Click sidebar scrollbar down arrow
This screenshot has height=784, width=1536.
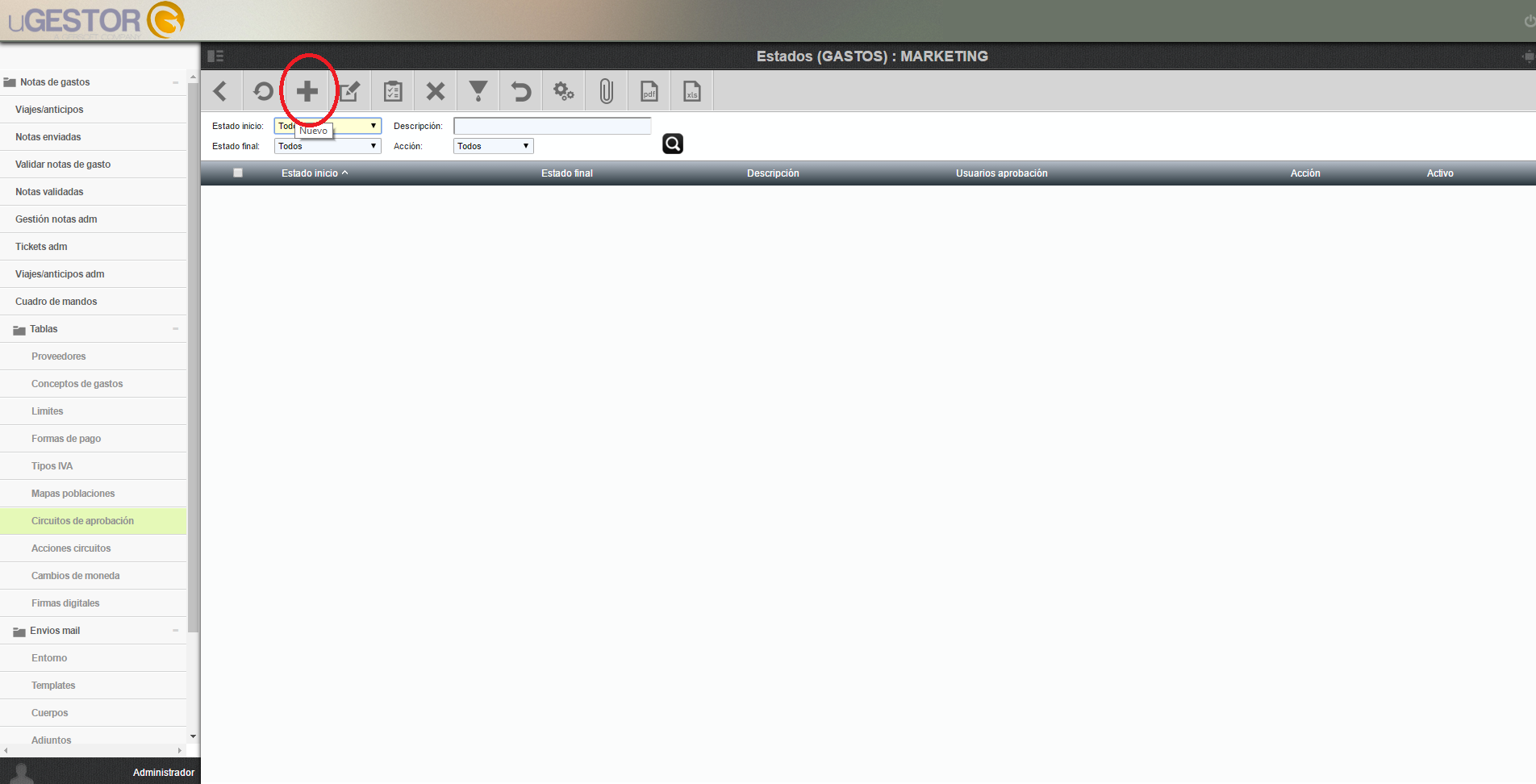(193, 736)
